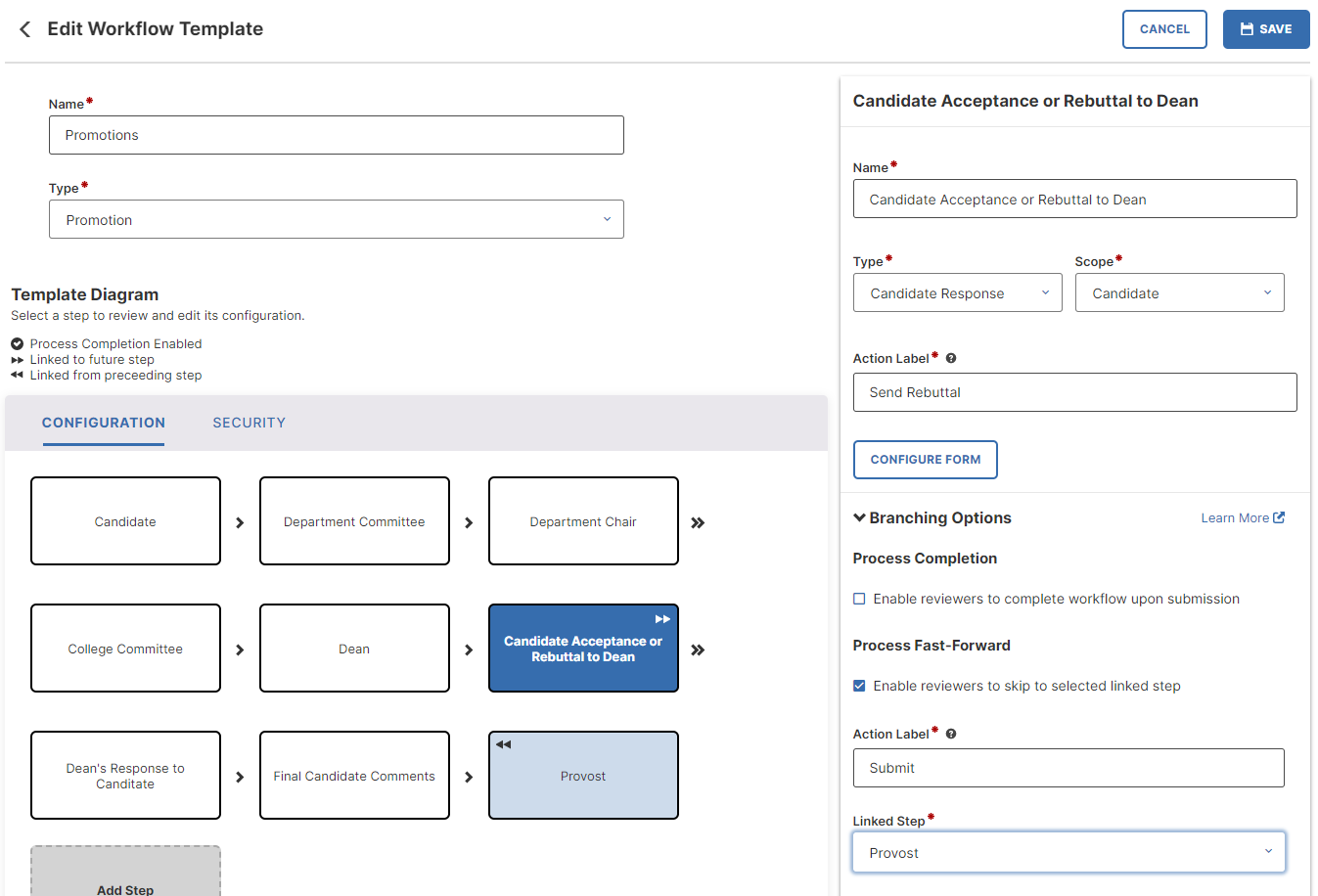The height and width of the screenshot is (896, 1318).
Task: Select the Department Chair step box
Action: tap(583, 521)
